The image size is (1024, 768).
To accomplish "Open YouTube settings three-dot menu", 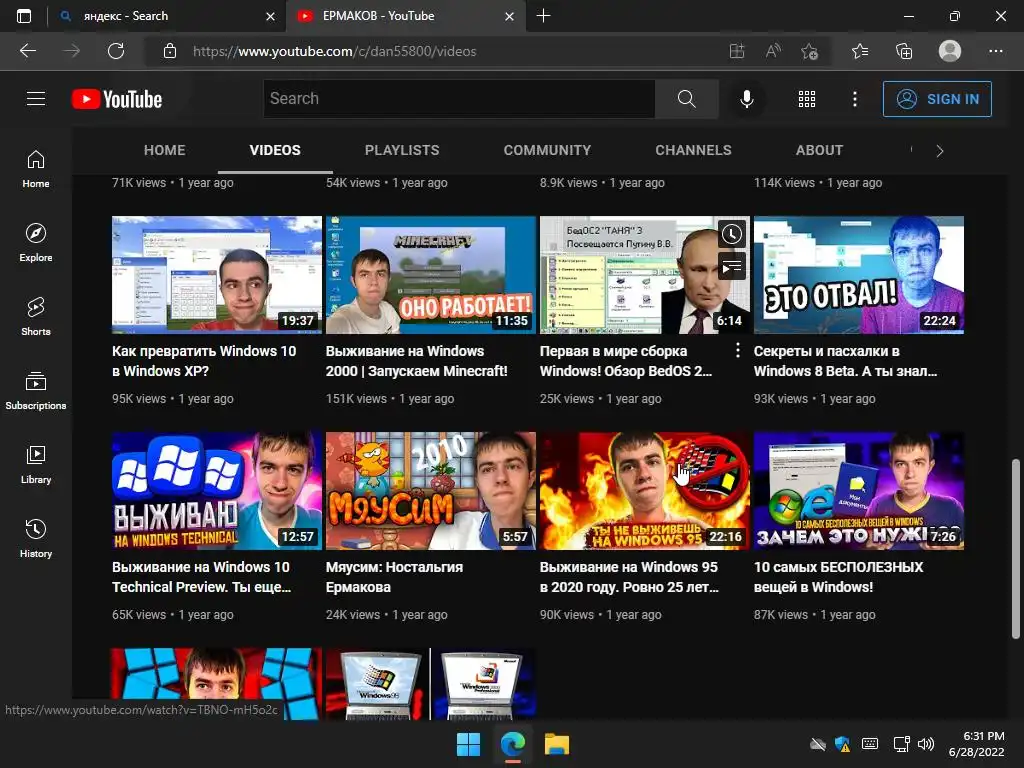I will (x=854, y=99).
